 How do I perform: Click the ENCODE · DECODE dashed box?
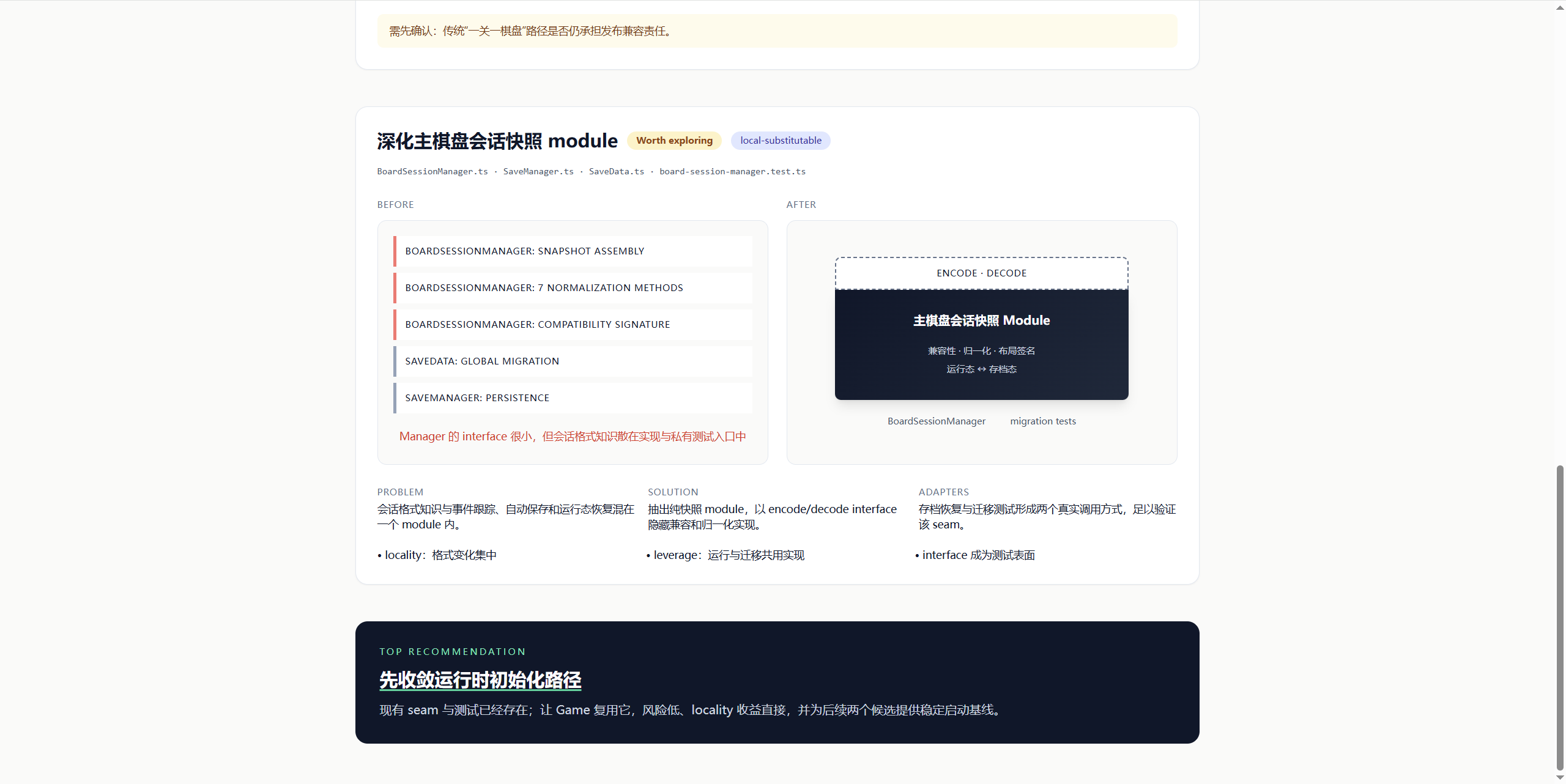(981, 273)
